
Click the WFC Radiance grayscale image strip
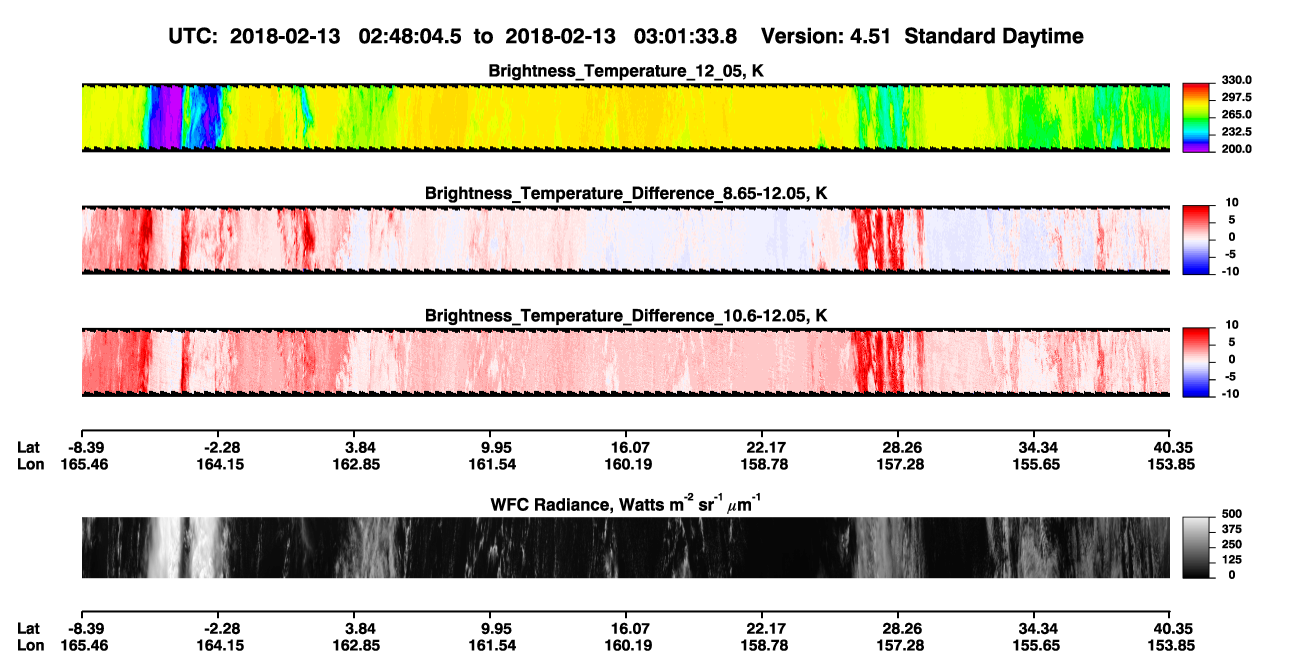(625, 548)
